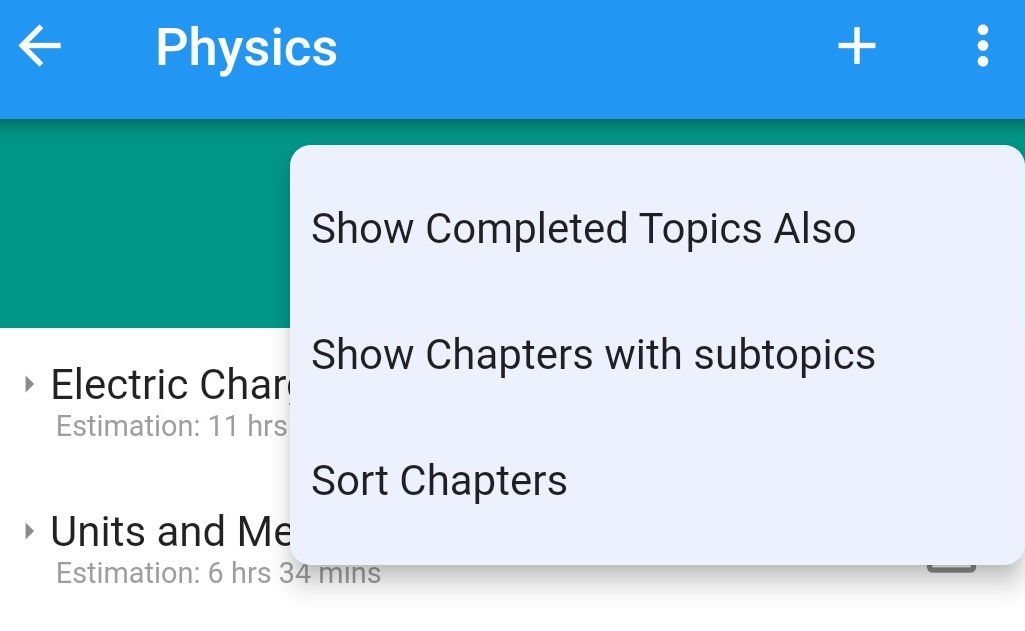The image size is (1025, 631).
Task: Tick the Units and Measurements chapter checkbox
Action: [x=951, y=568]
